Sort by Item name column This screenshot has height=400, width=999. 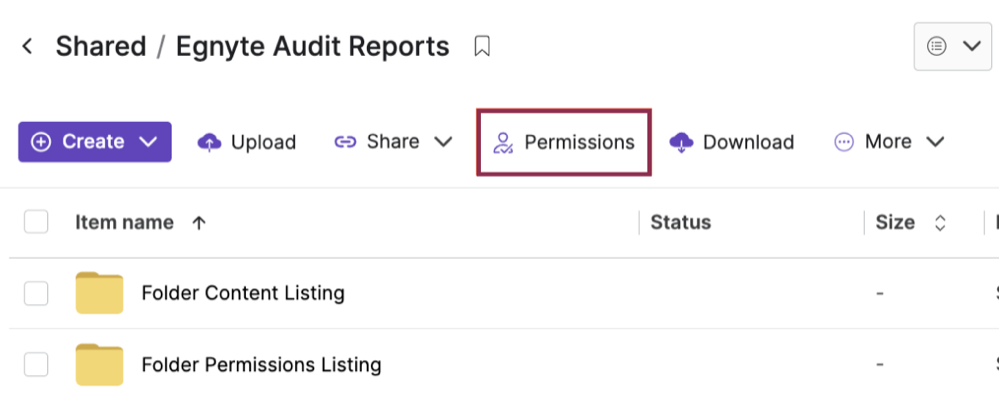[124, 222]
